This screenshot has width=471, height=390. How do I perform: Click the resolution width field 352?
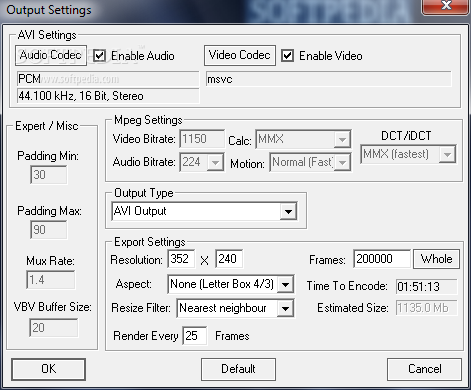click(x=181, y=259)
